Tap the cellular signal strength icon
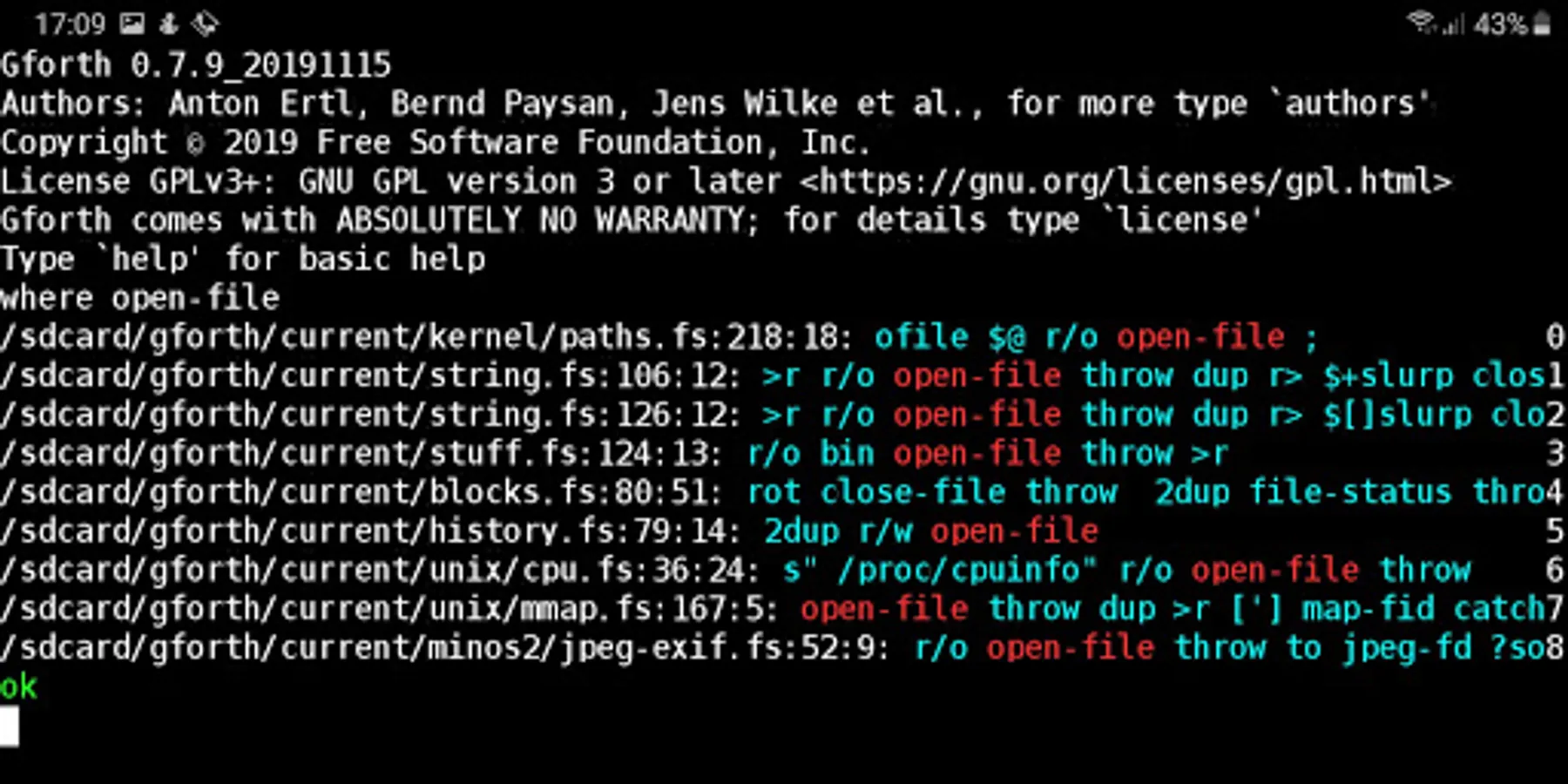The width and height of the screenshot is (1568, 784). 1452,24
